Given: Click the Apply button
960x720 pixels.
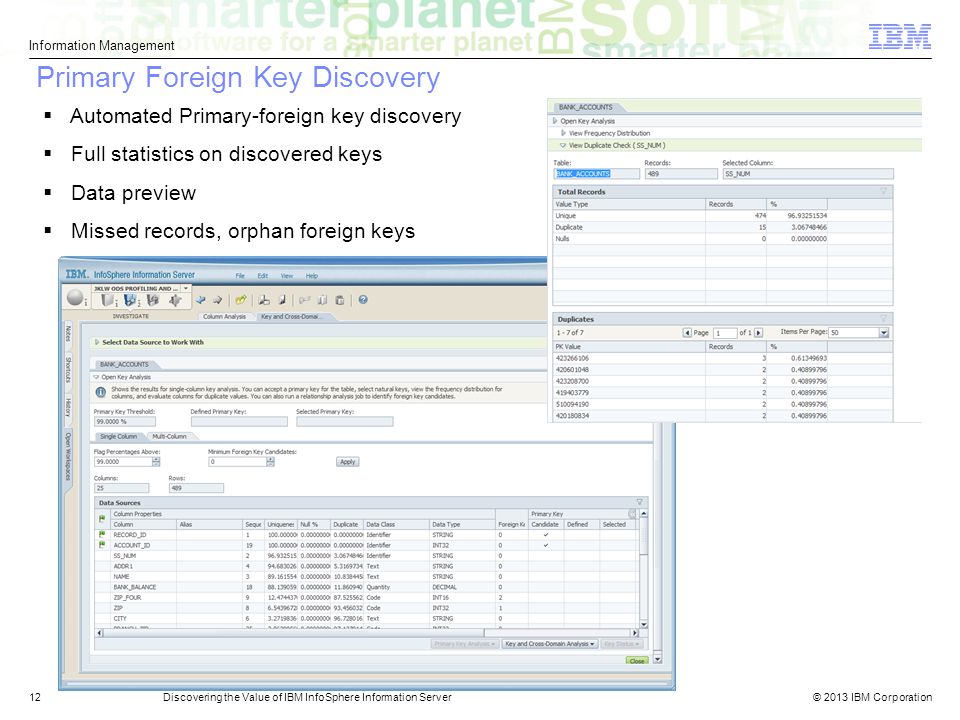Looking at the screenshot, I should point(348,462).
